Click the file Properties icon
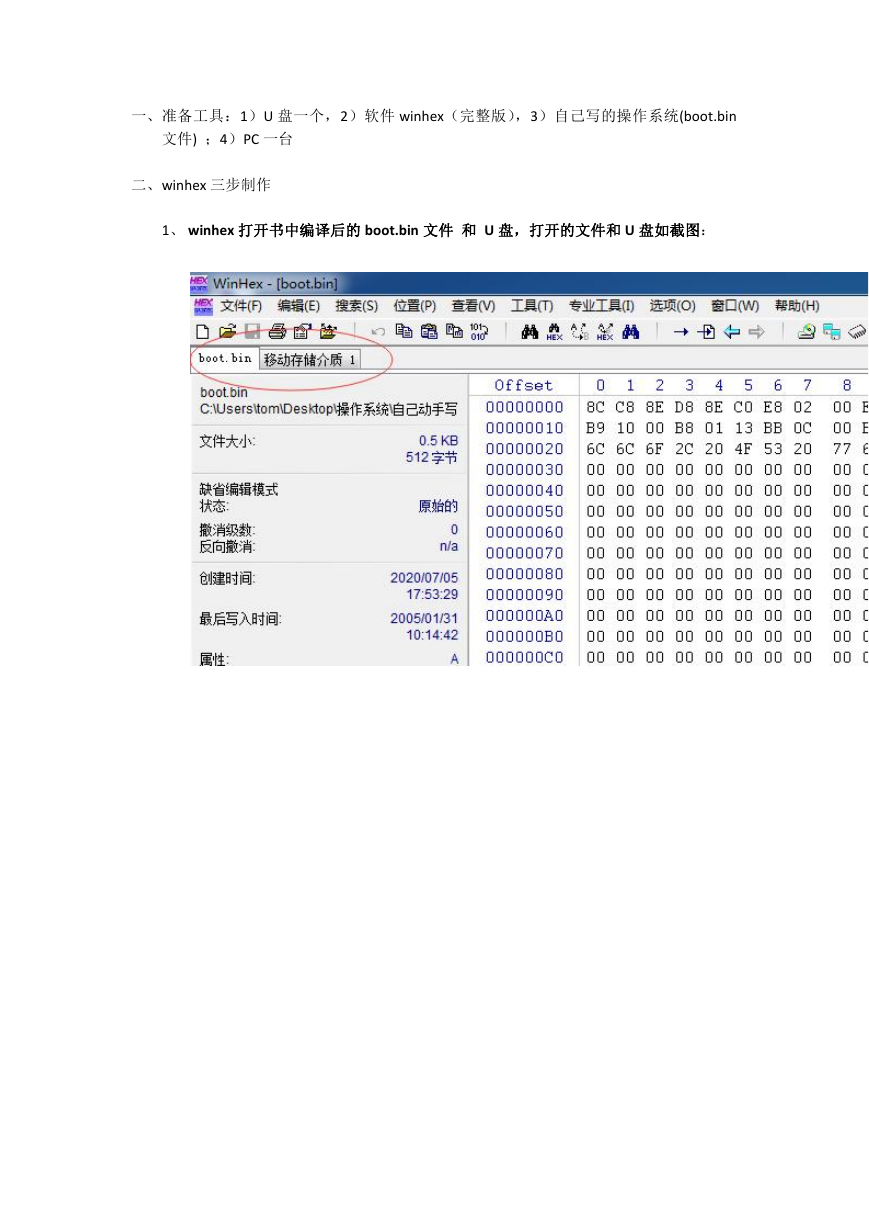The height and width of the screenshot is (1228, 869). [302, 332]
